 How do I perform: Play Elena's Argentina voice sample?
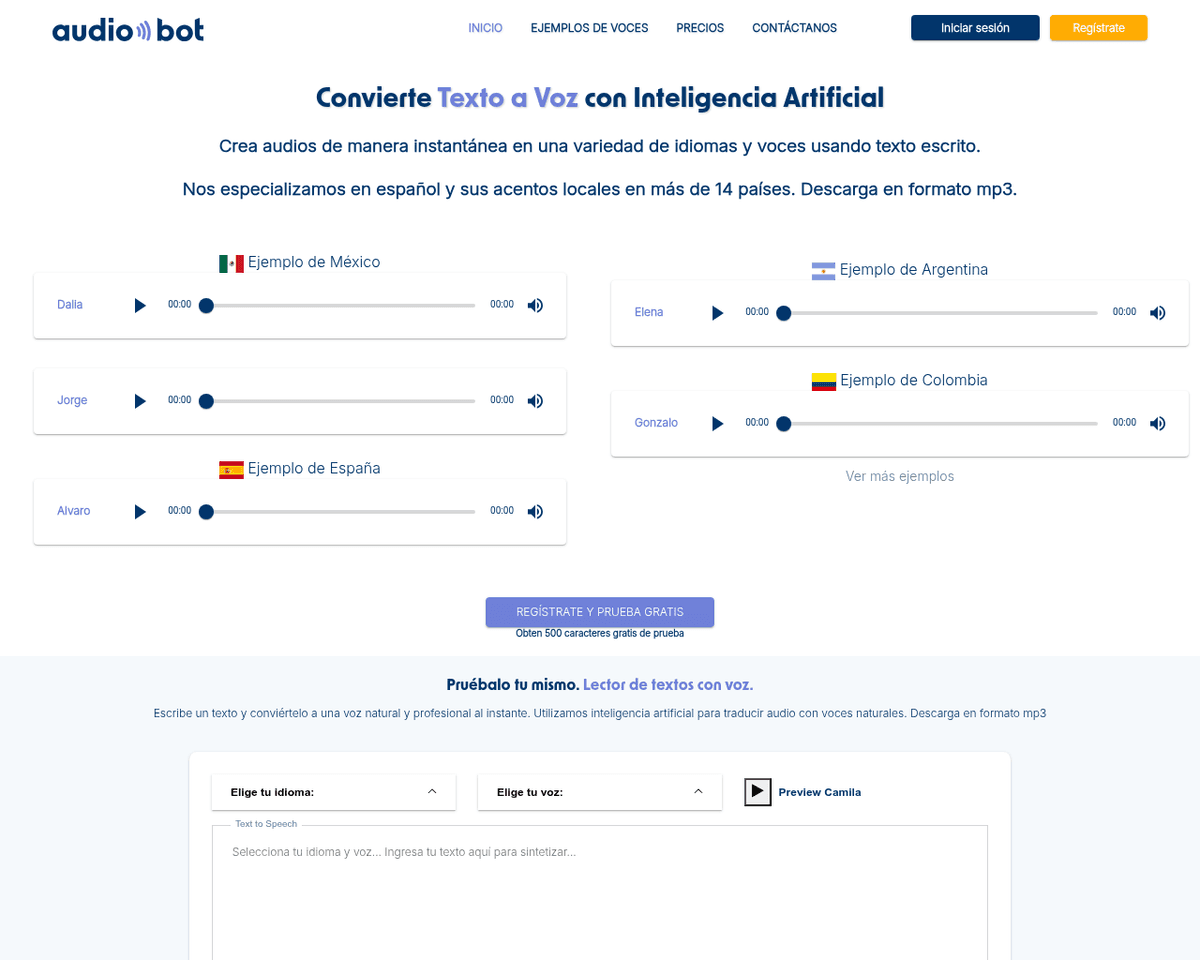(x=717, y=313)
